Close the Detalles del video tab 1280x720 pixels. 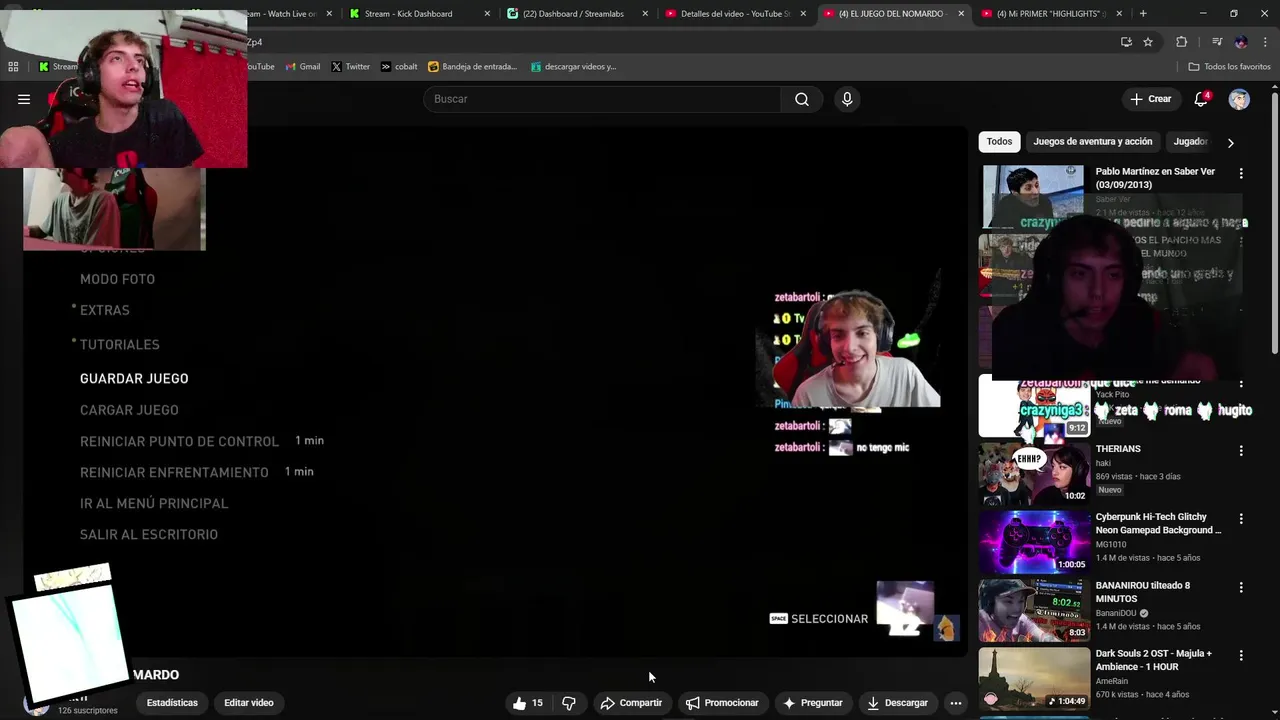803,14
